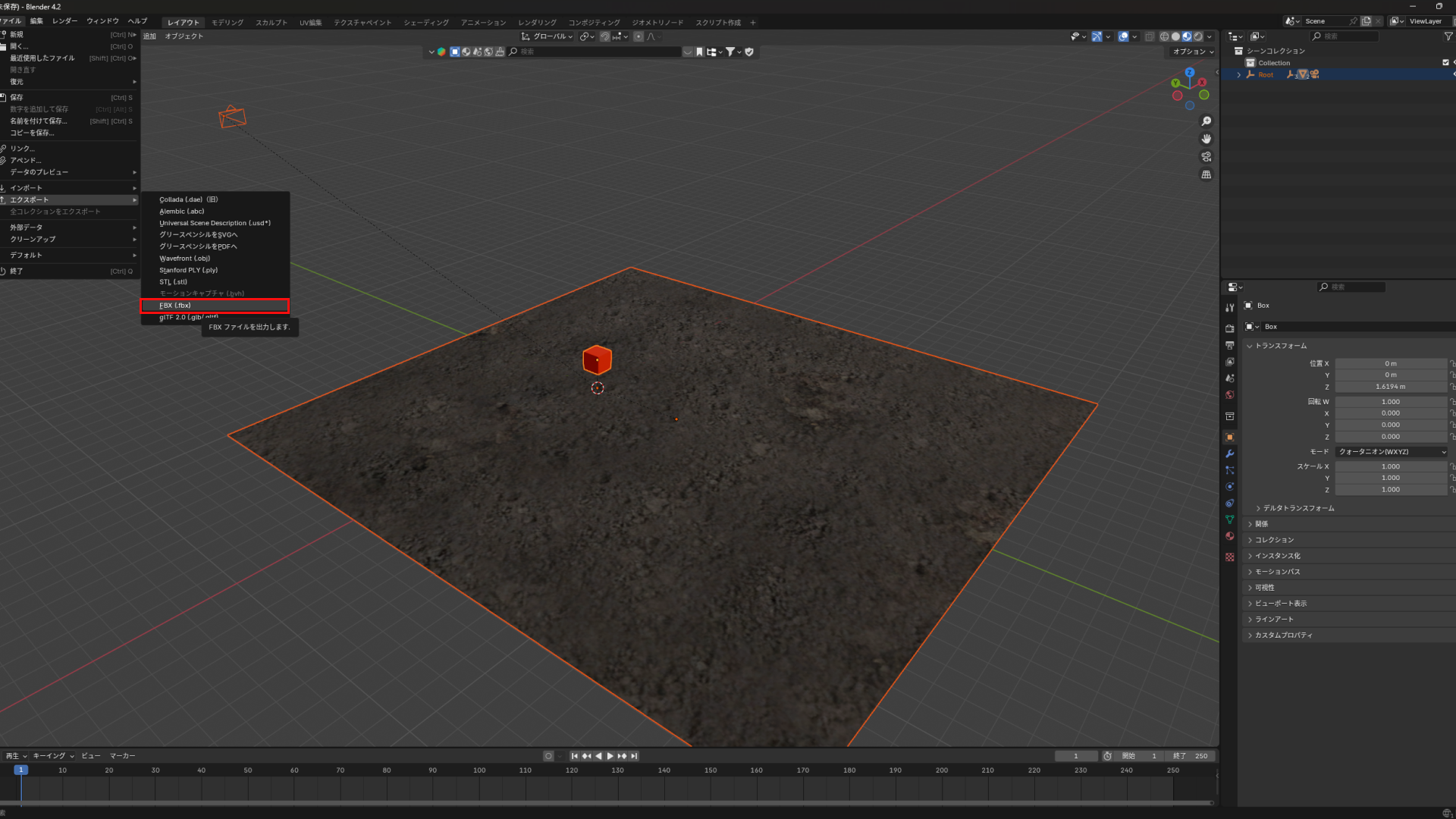This screenshot has height=819, width=1456.
Task: Open the Particles properties tab
Action: (1229, 470)
